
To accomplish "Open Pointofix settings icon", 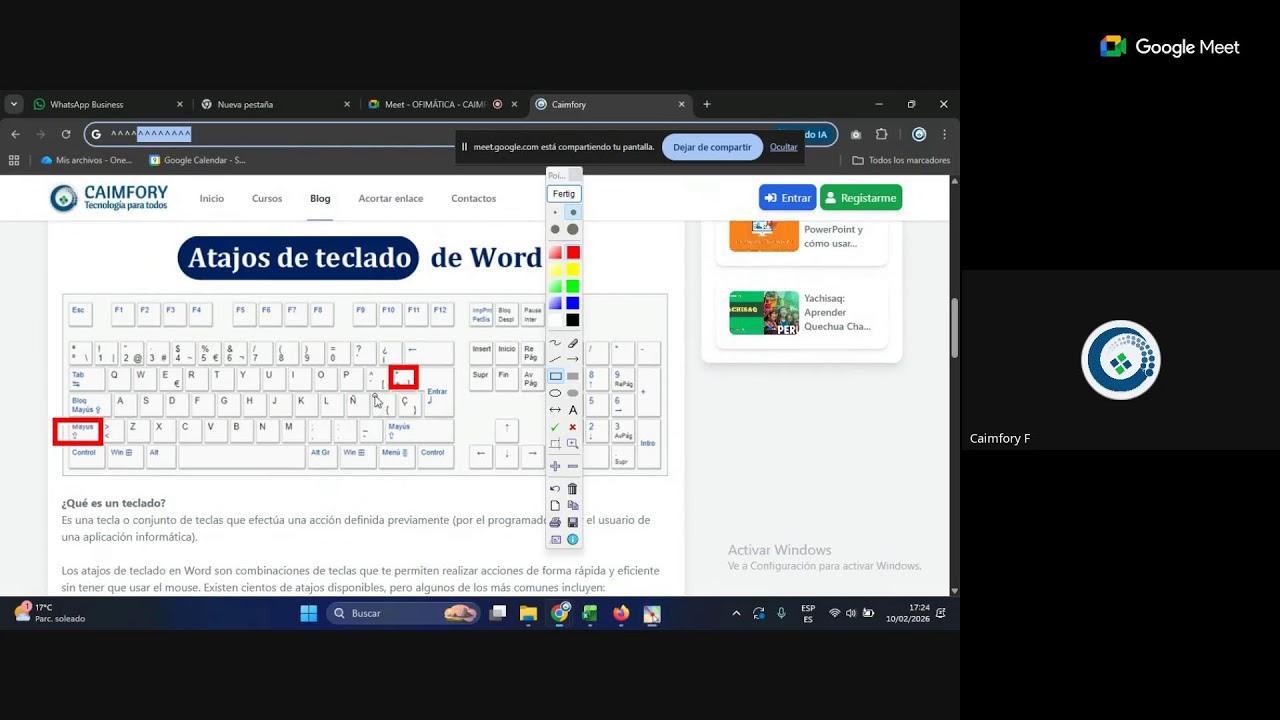I will [x=555, y=539].
